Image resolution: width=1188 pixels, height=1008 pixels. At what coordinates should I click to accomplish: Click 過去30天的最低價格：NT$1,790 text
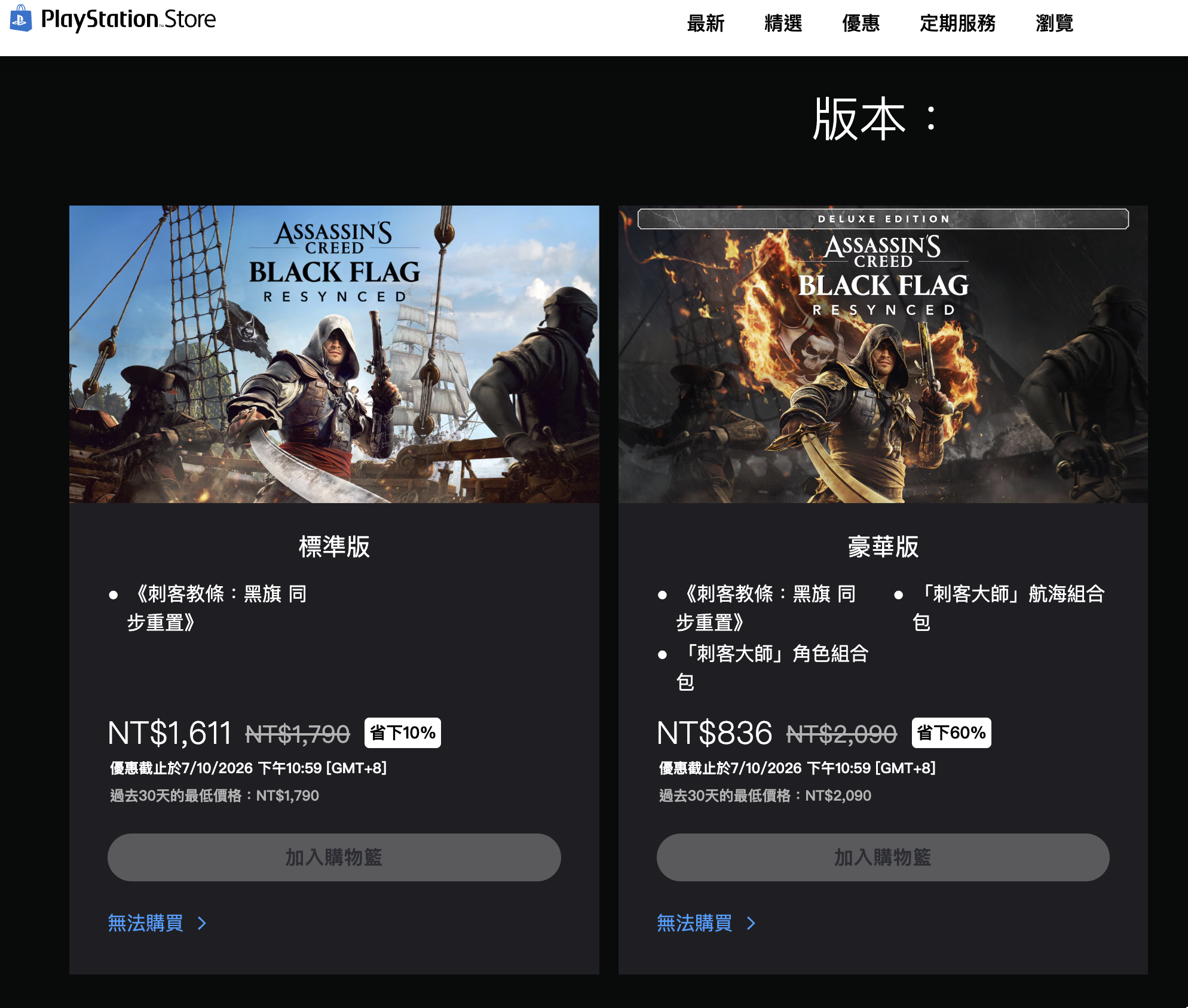pos(215,796)
